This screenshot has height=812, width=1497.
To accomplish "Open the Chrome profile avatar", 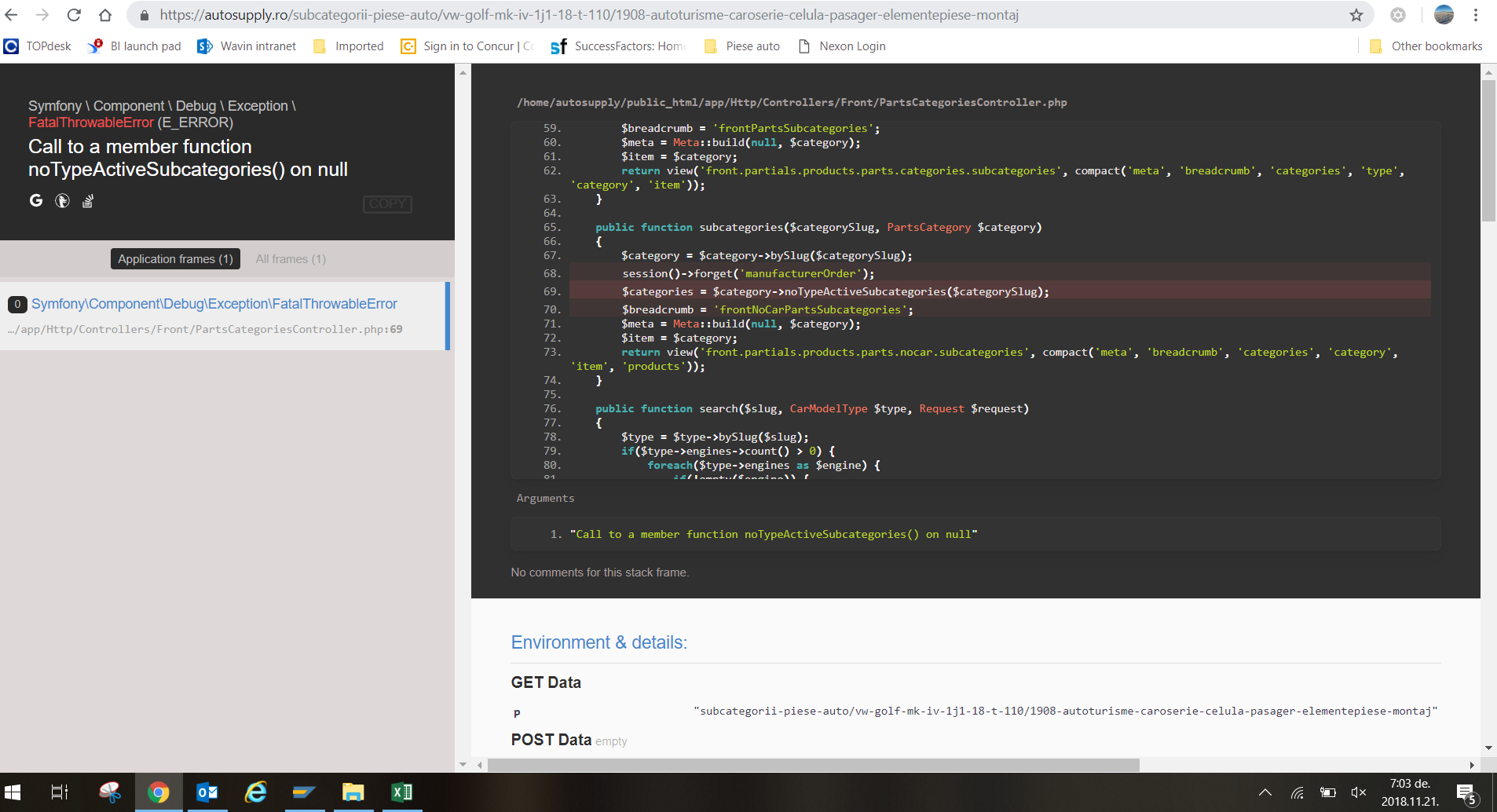I will pyautogui.click(x=1444, y=15).
